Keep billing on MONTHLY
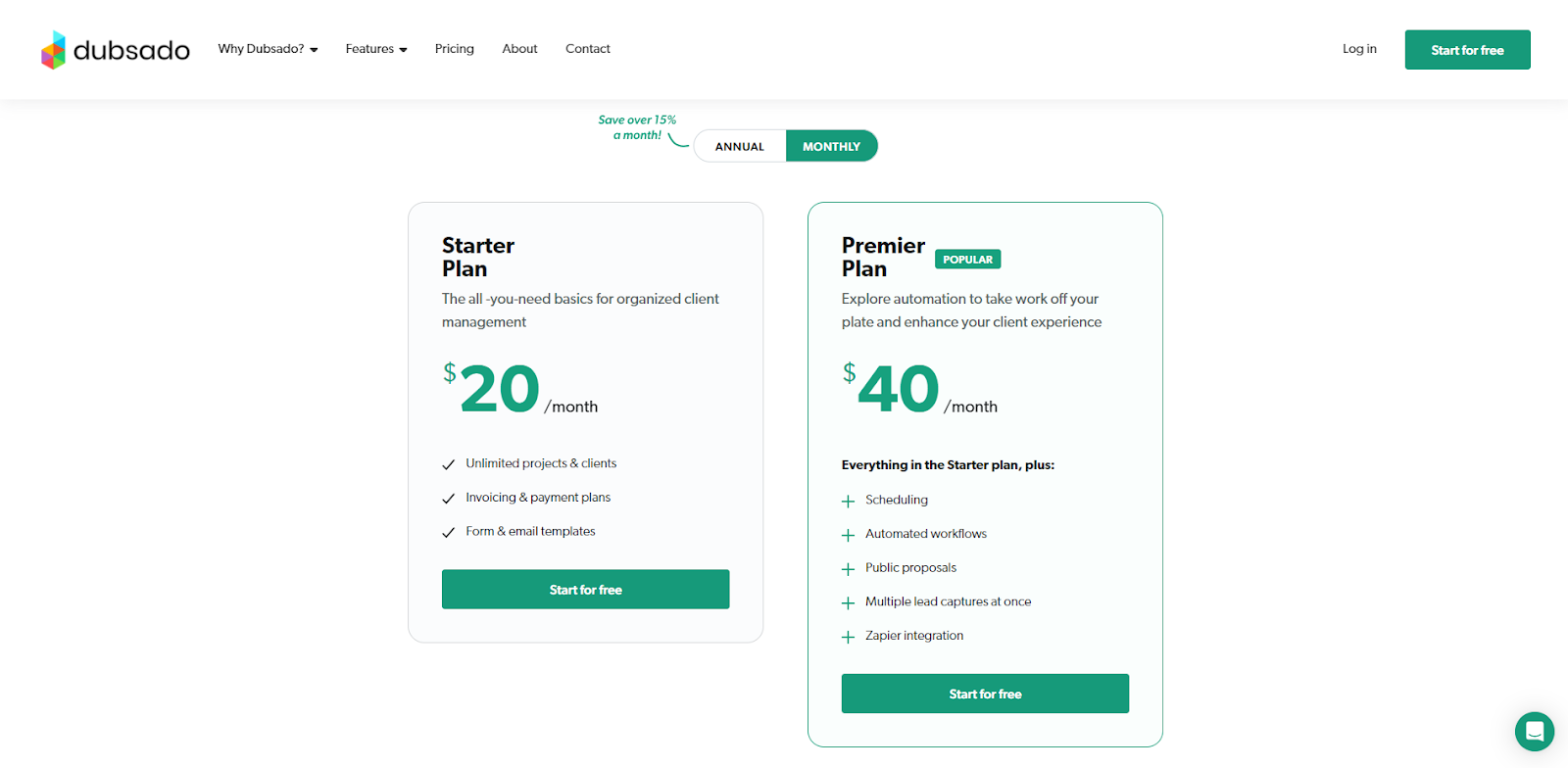 (x=831, y=145)
